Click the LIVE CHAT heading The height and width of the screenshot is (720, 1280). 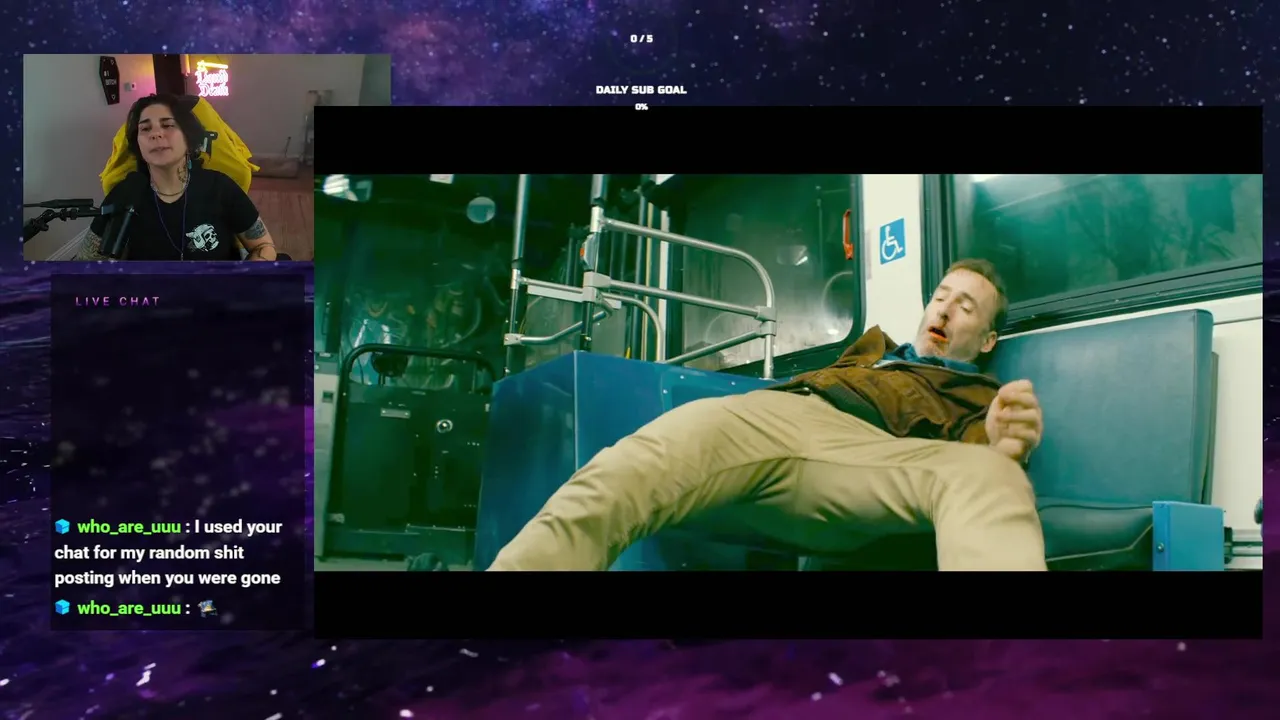(x=118, y=301)
